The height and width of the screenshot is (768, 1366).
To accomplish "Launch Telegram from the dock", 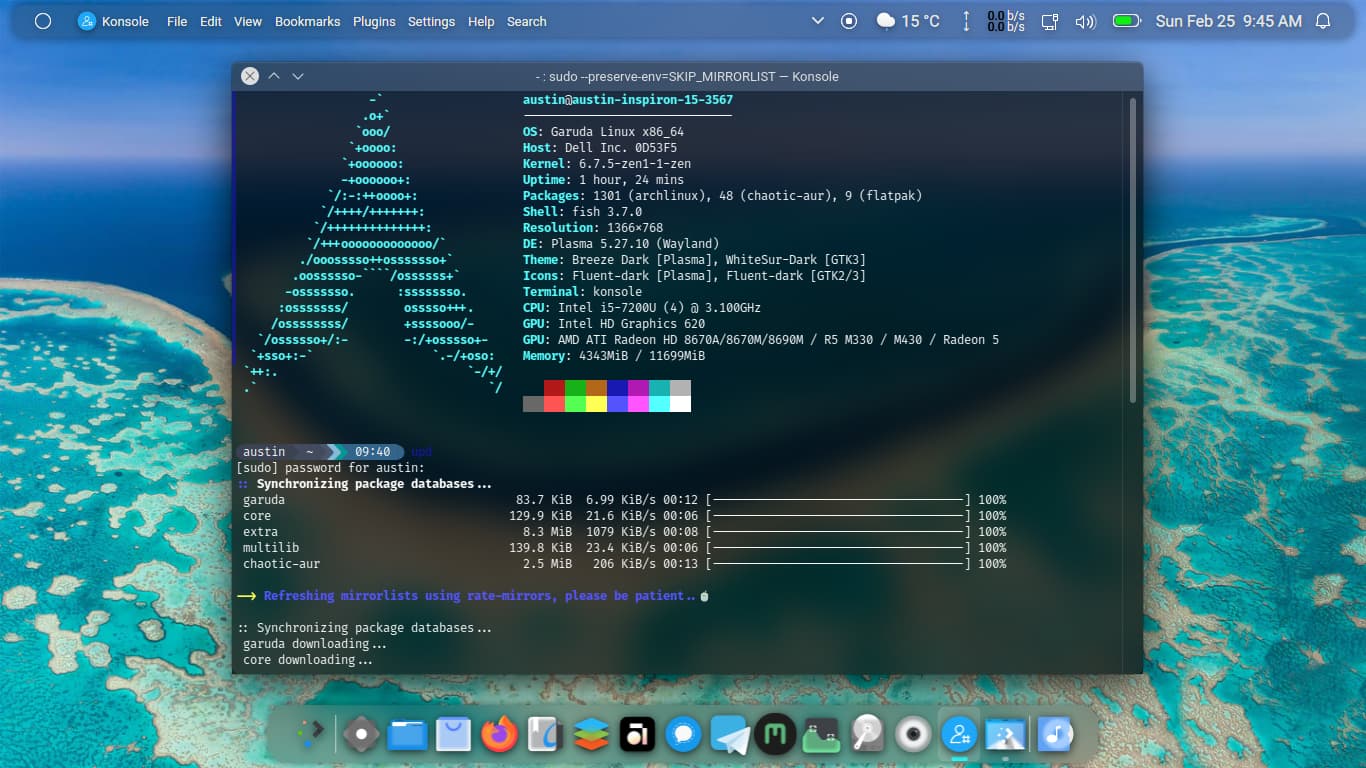I will [730, 735].
